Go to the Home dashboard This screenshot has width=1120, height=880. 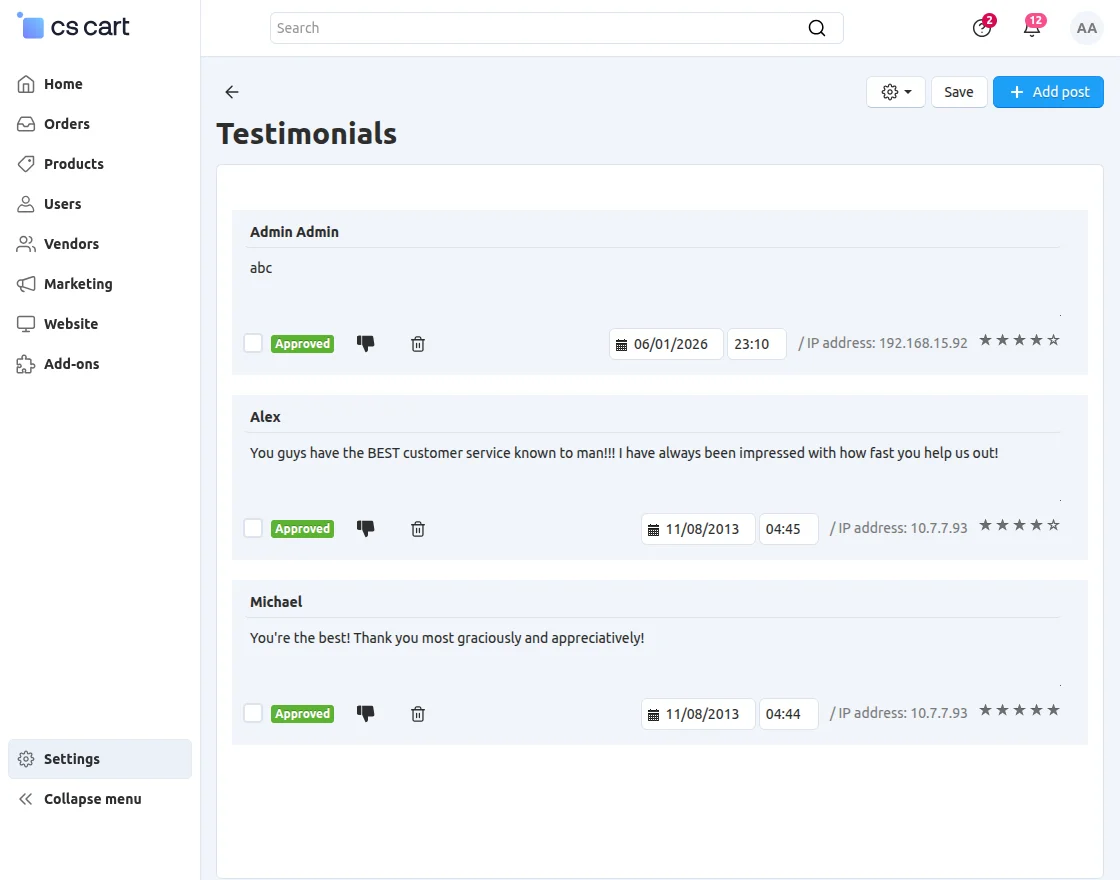[x=63, y=84]
